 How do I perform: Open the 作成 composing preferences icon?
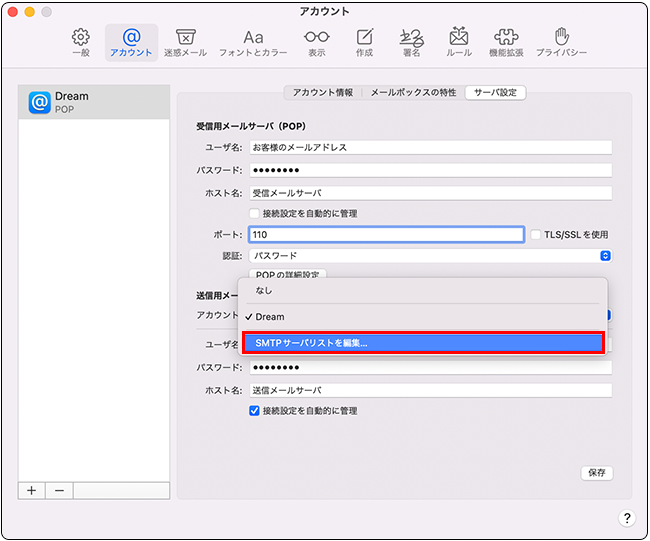point(366,42)
